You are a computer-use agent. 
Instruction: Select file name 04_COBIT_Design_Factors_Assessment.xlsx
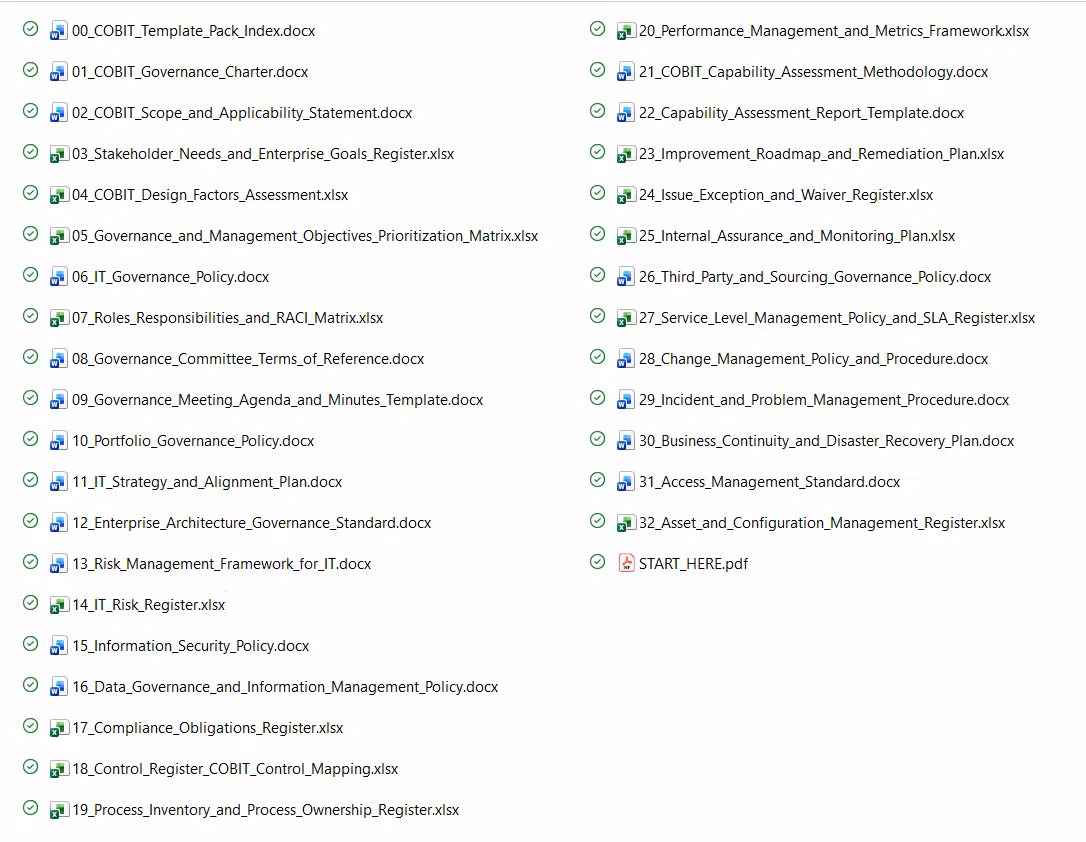(x=210, y=195)
